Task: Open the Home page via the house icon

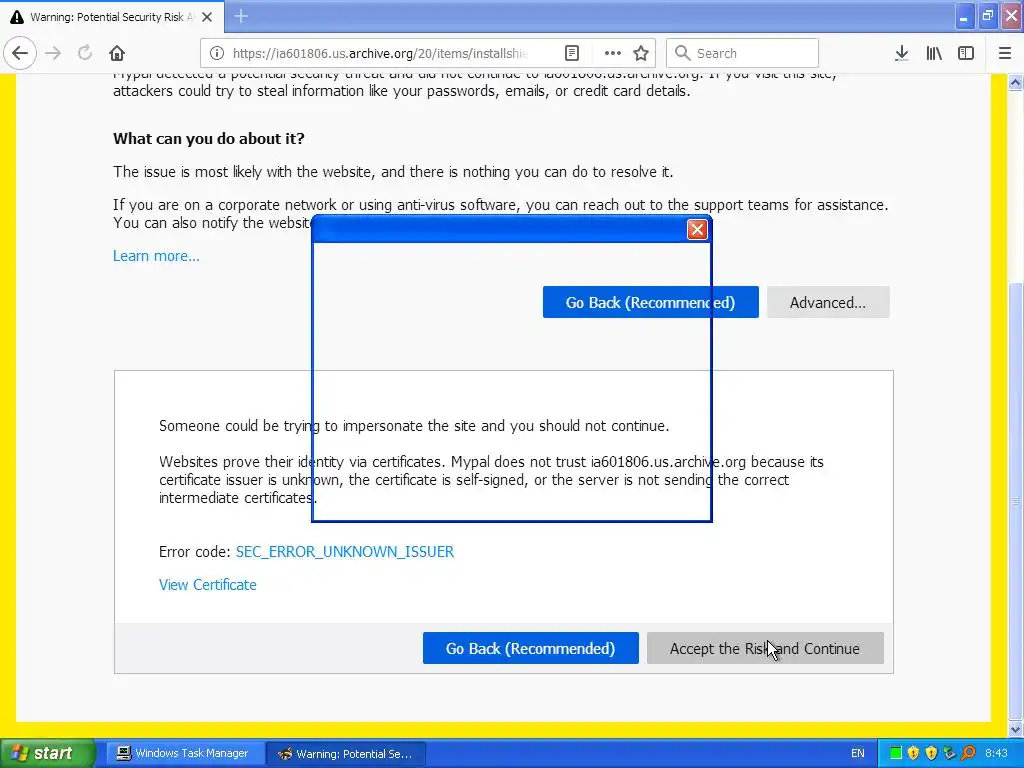Action: [x=117, y=53]
